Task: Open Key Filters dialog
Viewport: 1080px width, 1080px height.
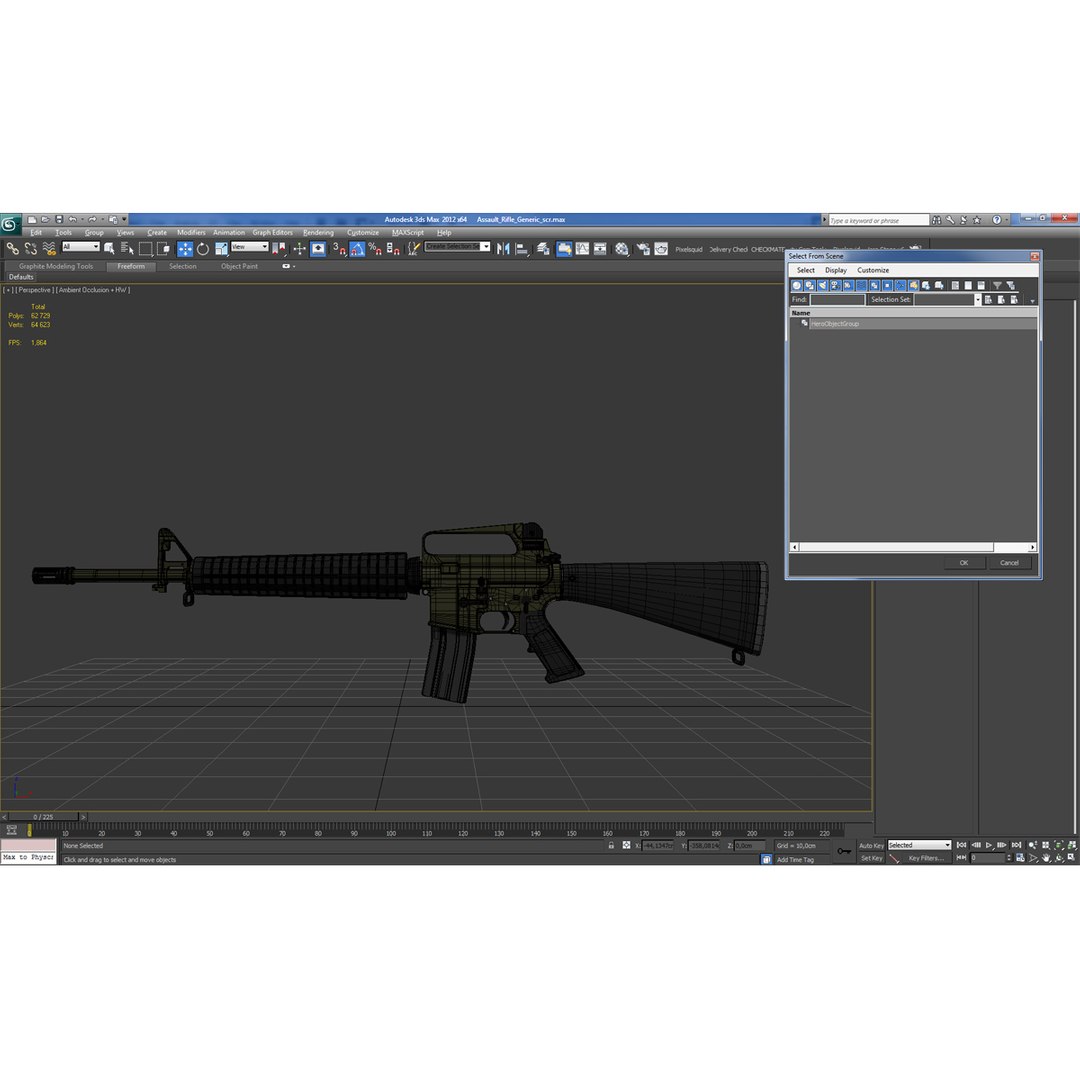Action: coord(926,858)
